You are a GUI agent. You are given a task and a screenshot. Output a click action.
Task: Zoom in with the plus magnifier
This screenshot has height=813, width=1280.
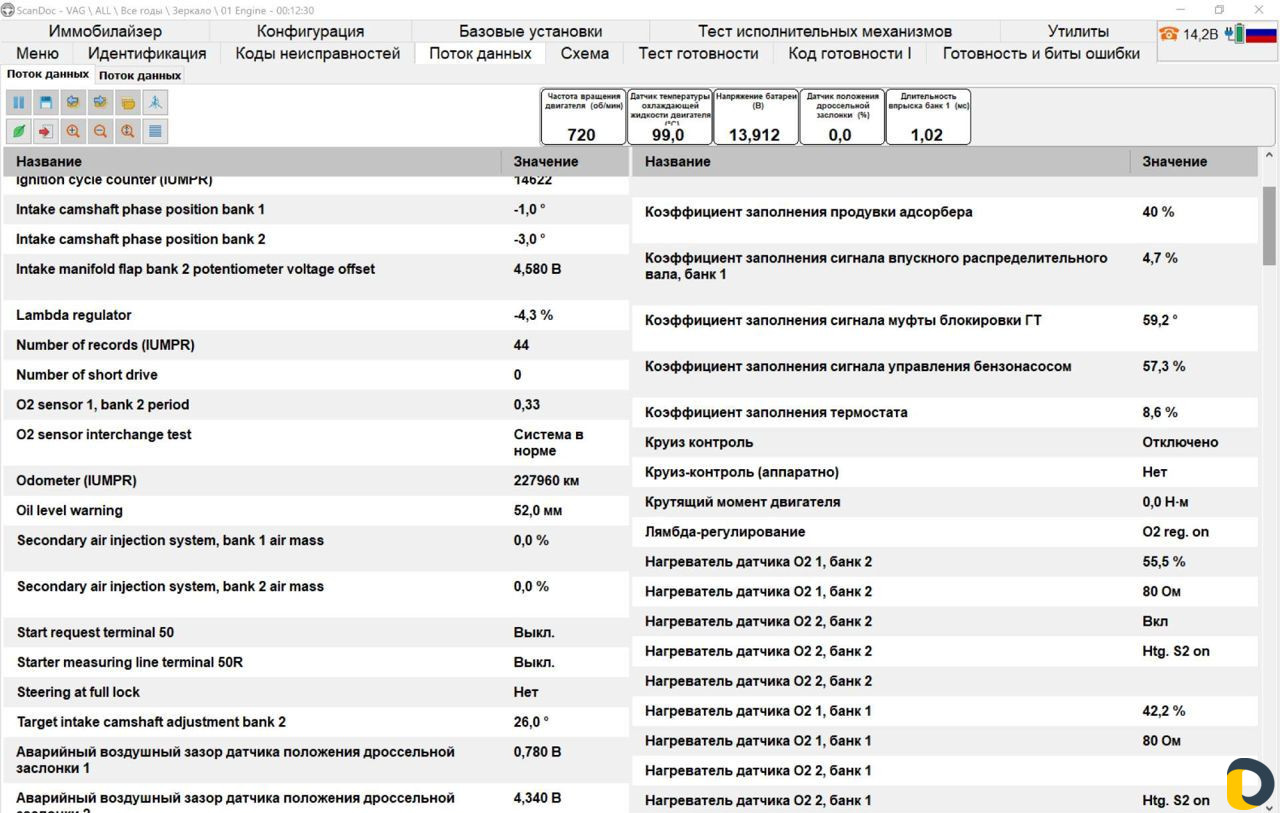(73, 131)
